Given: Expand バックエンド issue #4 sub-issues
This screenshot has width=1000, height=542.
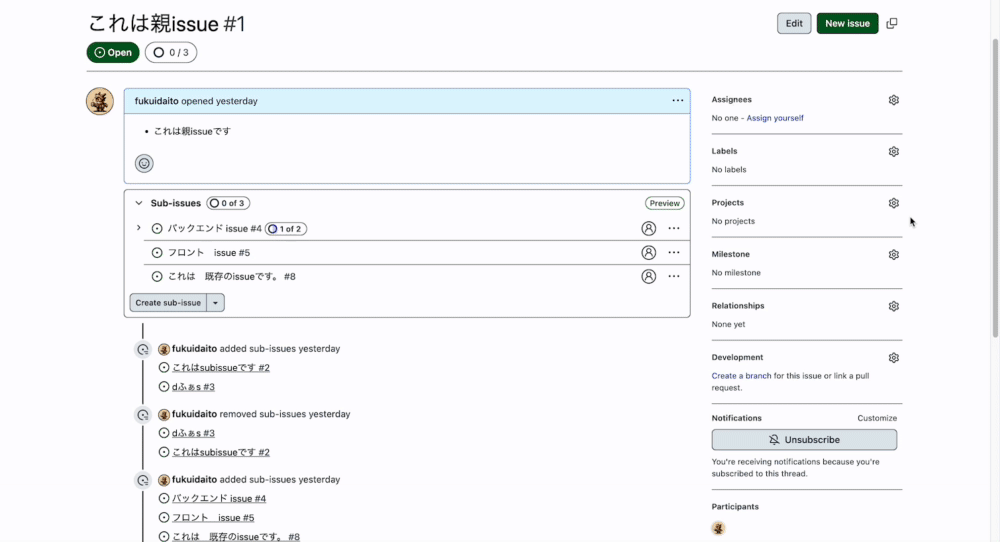Looking at the screenshot, I should point(138,228).
